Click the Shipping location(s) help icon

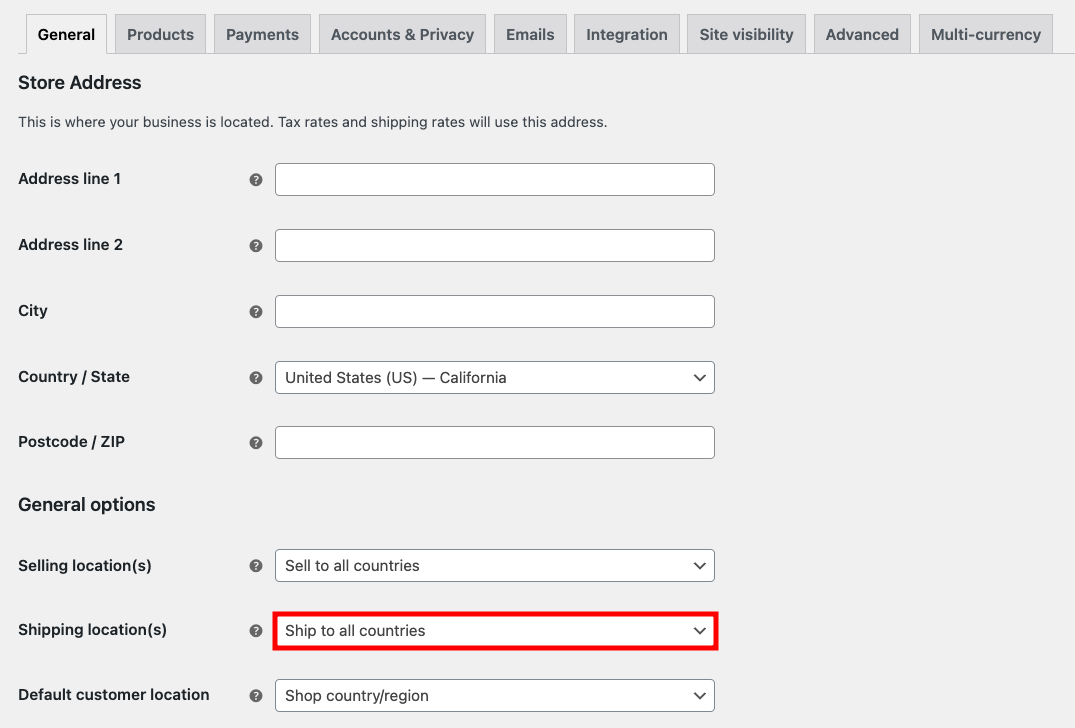coord(256,630)
